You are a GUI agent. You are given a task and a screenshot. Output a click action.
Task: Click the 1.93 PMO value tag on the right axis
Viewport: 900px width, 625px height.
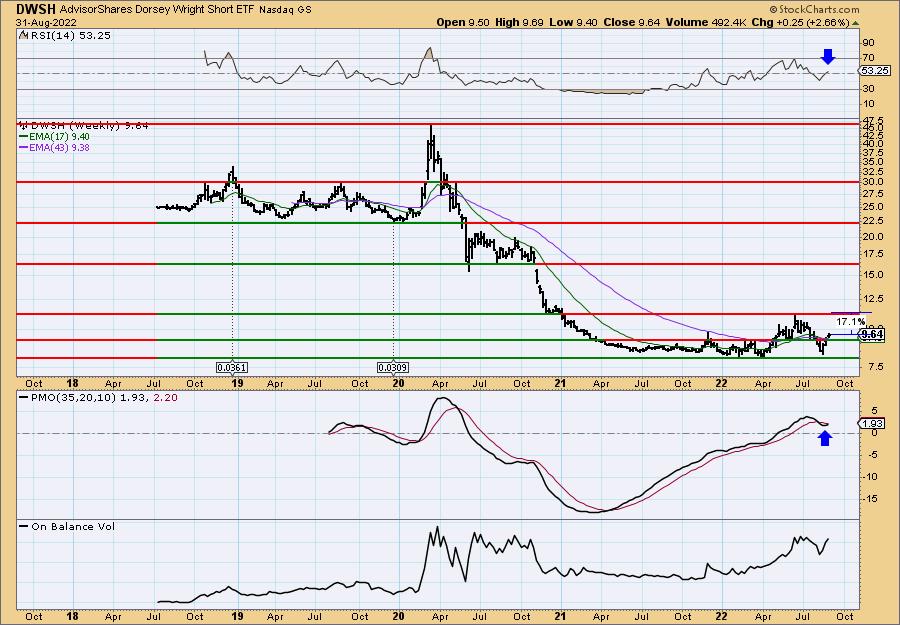pos(872,424)
